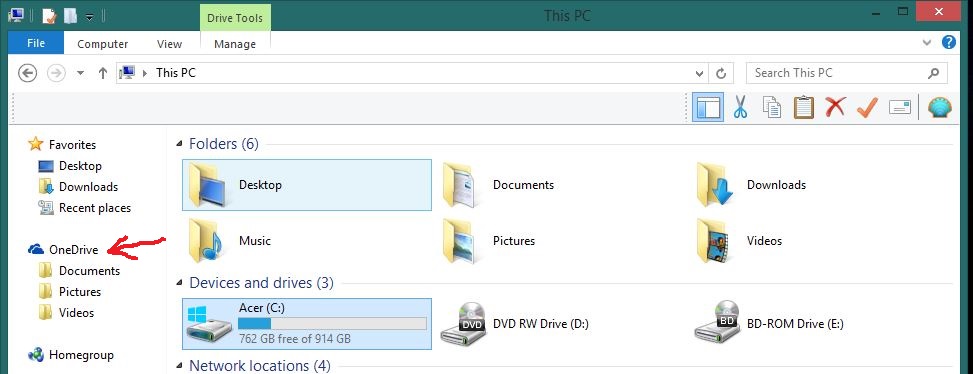Open the View ribbon tab

pyautogui.click(x=169, y=43)
